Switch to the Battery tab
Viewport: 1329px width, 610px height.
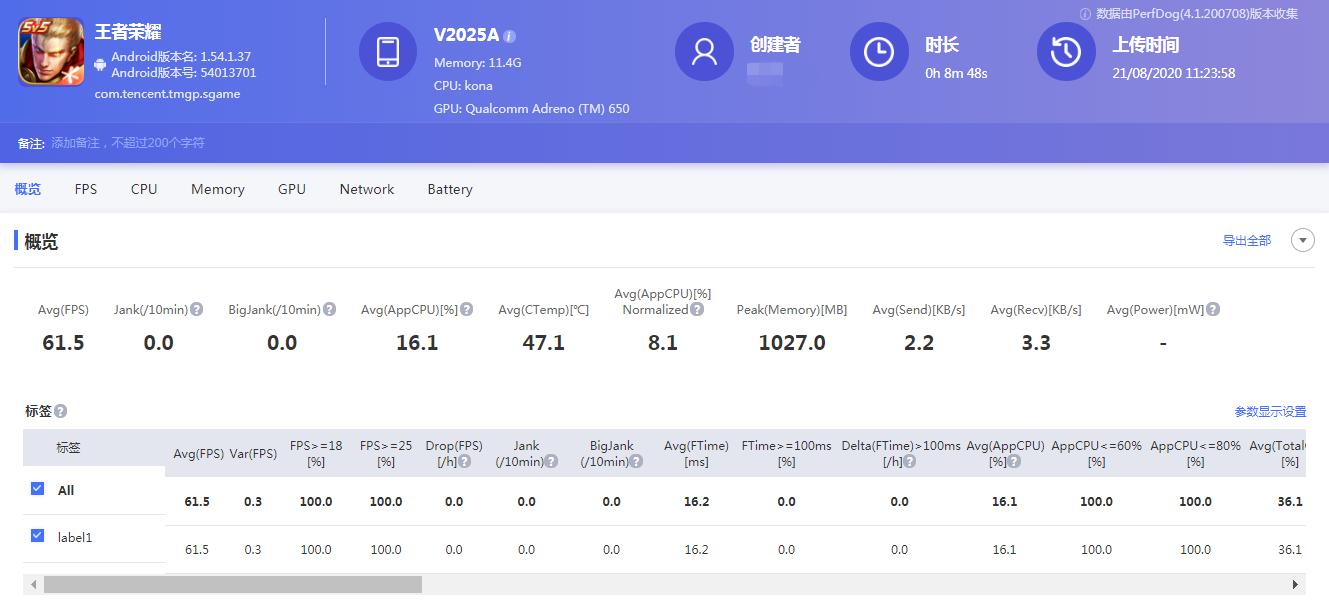tap(449, 188)
